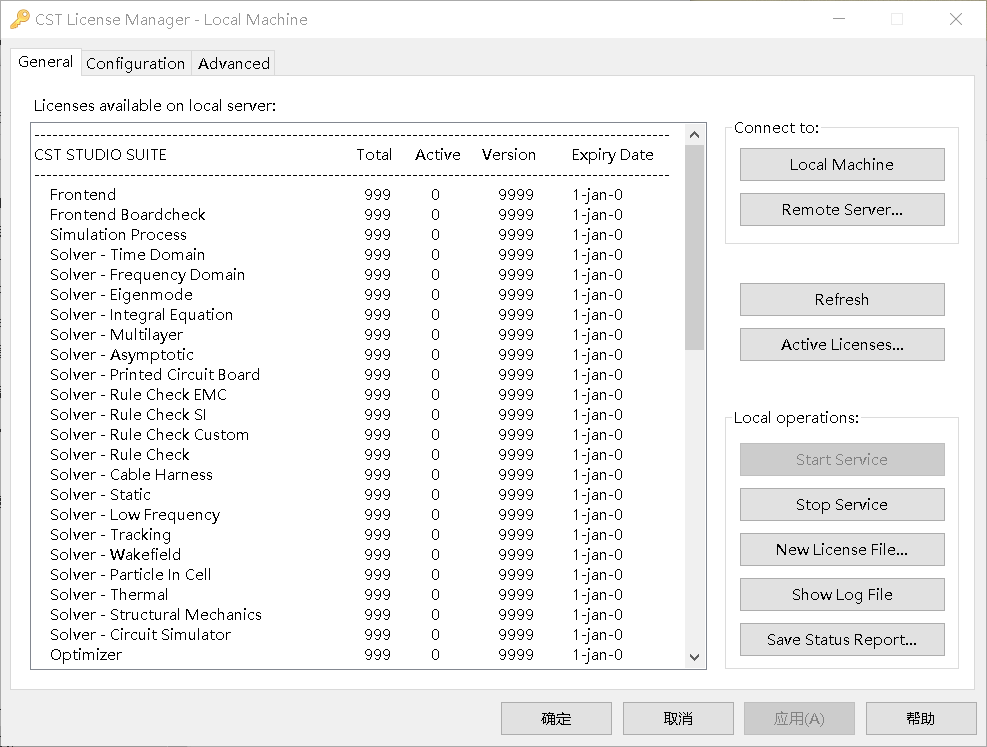The width and height of the screenshot is (987, 747).
Task: Click the "Version" column header
Action: point(509,155)
